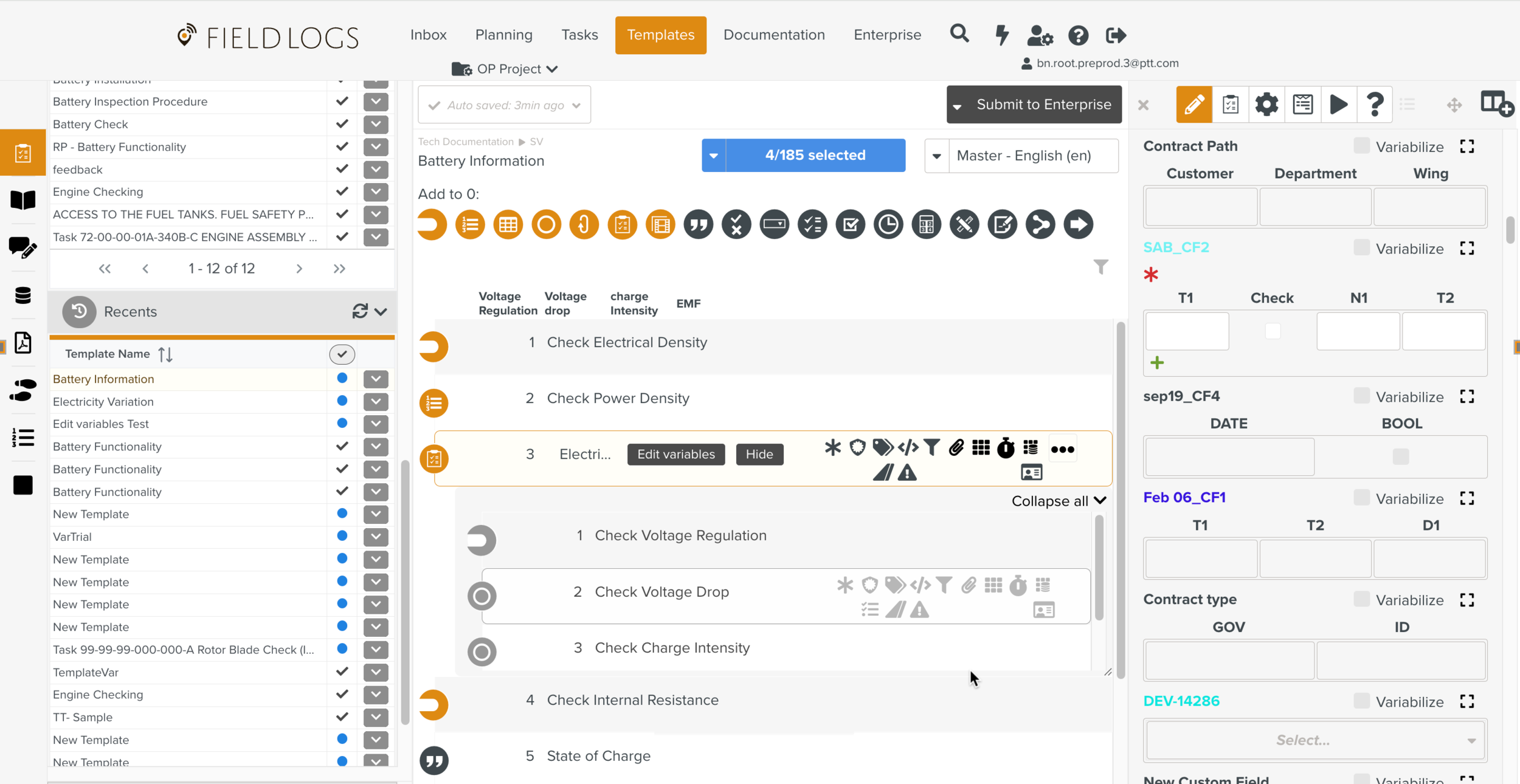1520x784 pixels.
Task: Open the gear settings panel icon
Action: (1266, 105)
